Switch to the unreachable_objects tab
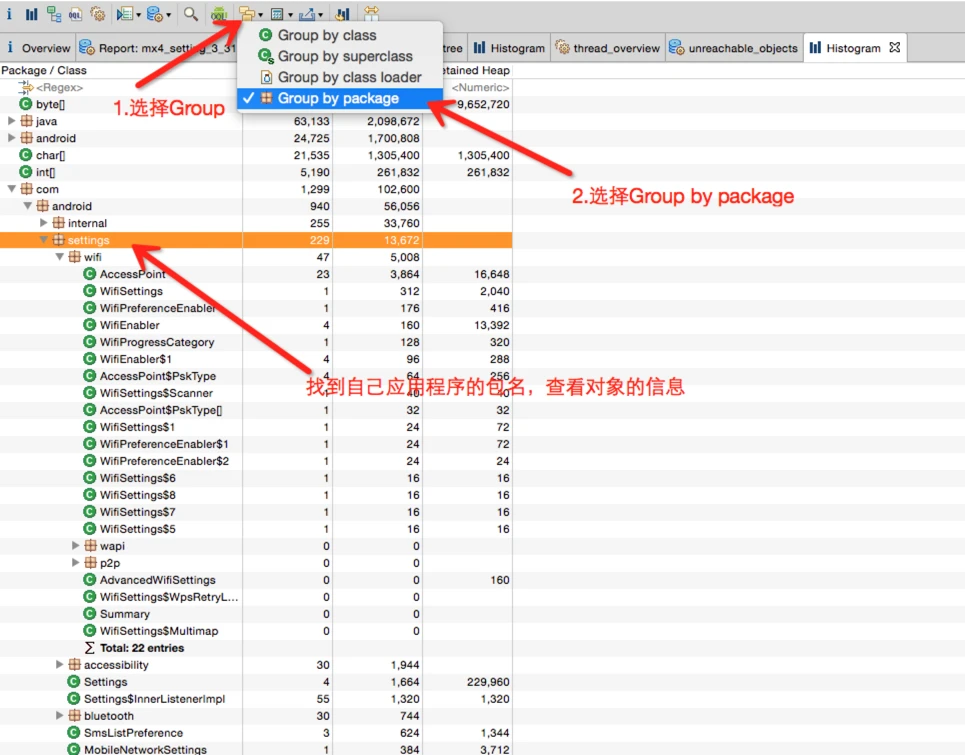The width and height of the screenshot is (965, 755). 741,48
